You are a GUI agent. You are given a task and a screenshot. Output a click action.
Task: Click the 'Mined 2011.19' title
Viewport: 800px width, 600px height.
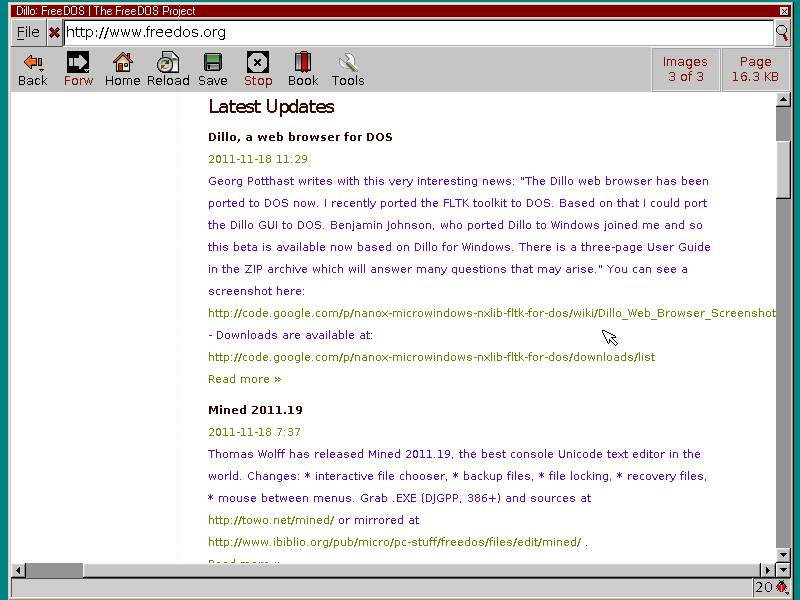pyautogui.click(x=255, y=410)
